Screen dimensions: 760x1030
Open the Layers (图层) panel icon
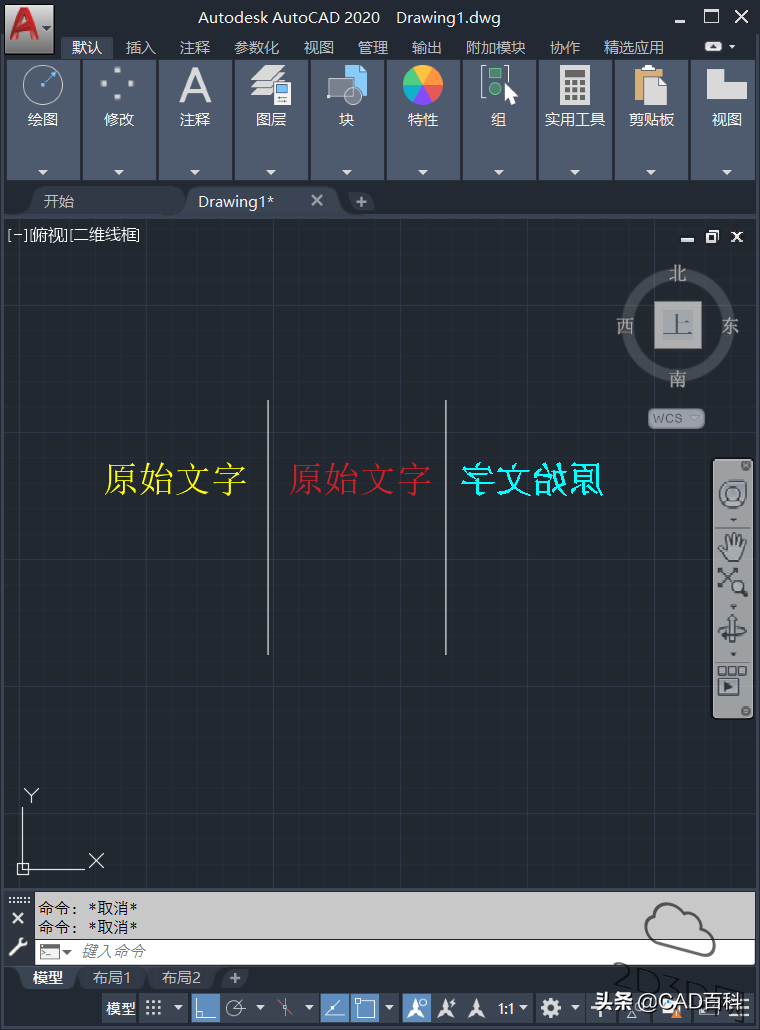[271, 85]
